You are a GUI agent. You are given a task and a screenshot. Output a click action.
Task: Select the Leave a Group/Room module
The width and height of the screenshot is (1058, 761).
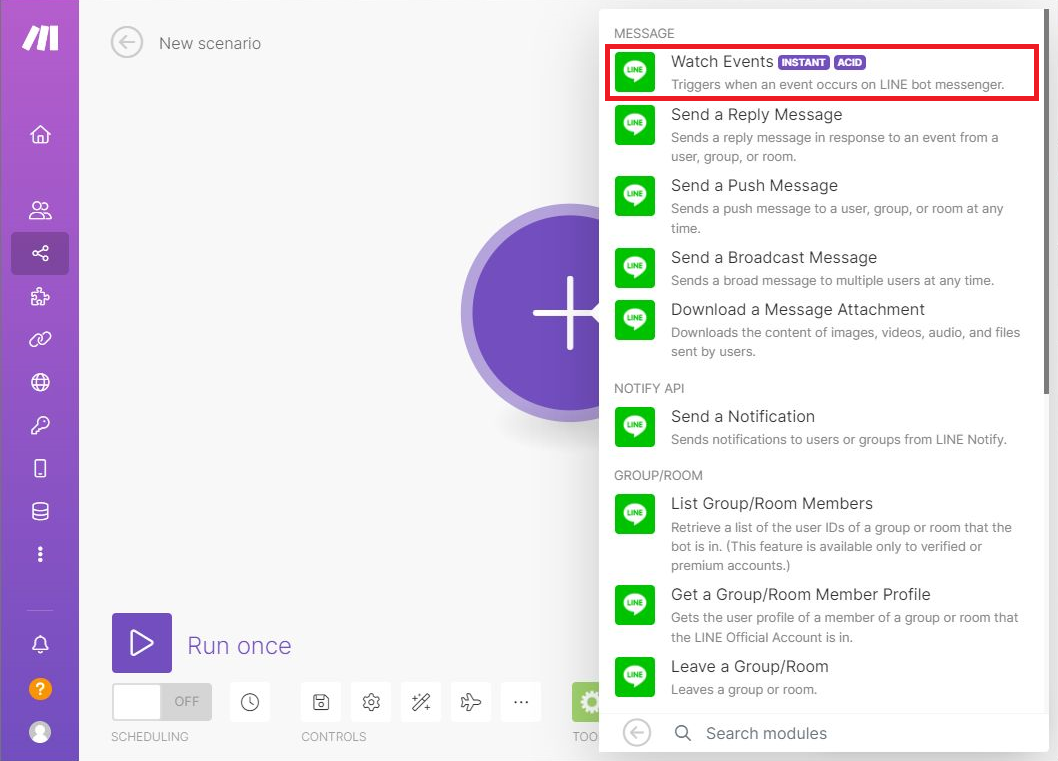(822, 677)
